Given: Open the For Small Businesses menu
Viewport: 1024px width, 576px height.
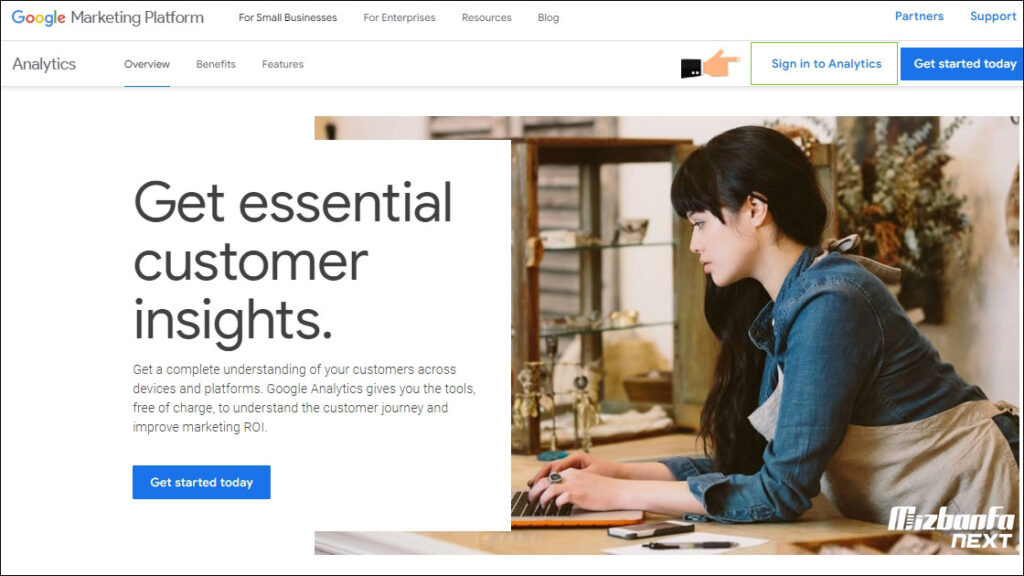Looking at the screenshot, I should [x=287, y=18].
